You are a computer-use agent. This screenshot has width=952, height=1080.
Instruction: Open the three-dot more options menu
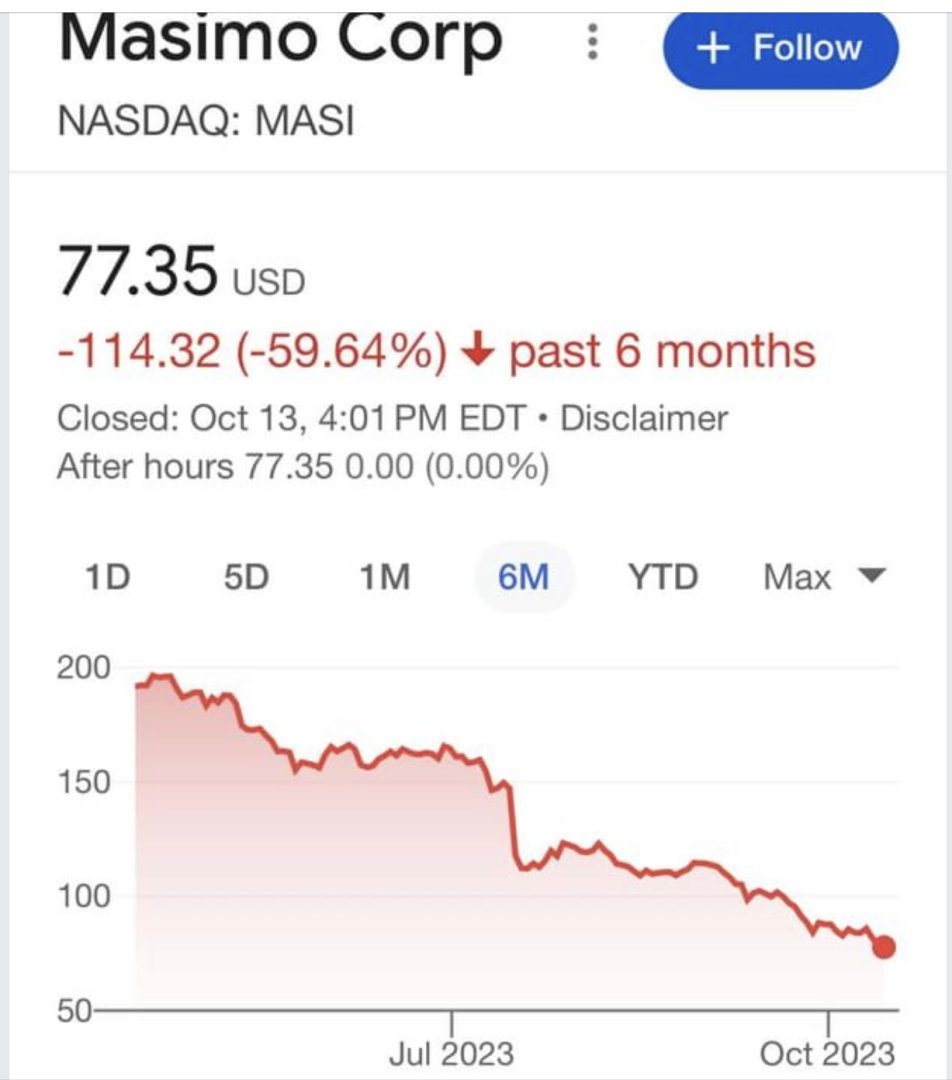click(592, 41)
